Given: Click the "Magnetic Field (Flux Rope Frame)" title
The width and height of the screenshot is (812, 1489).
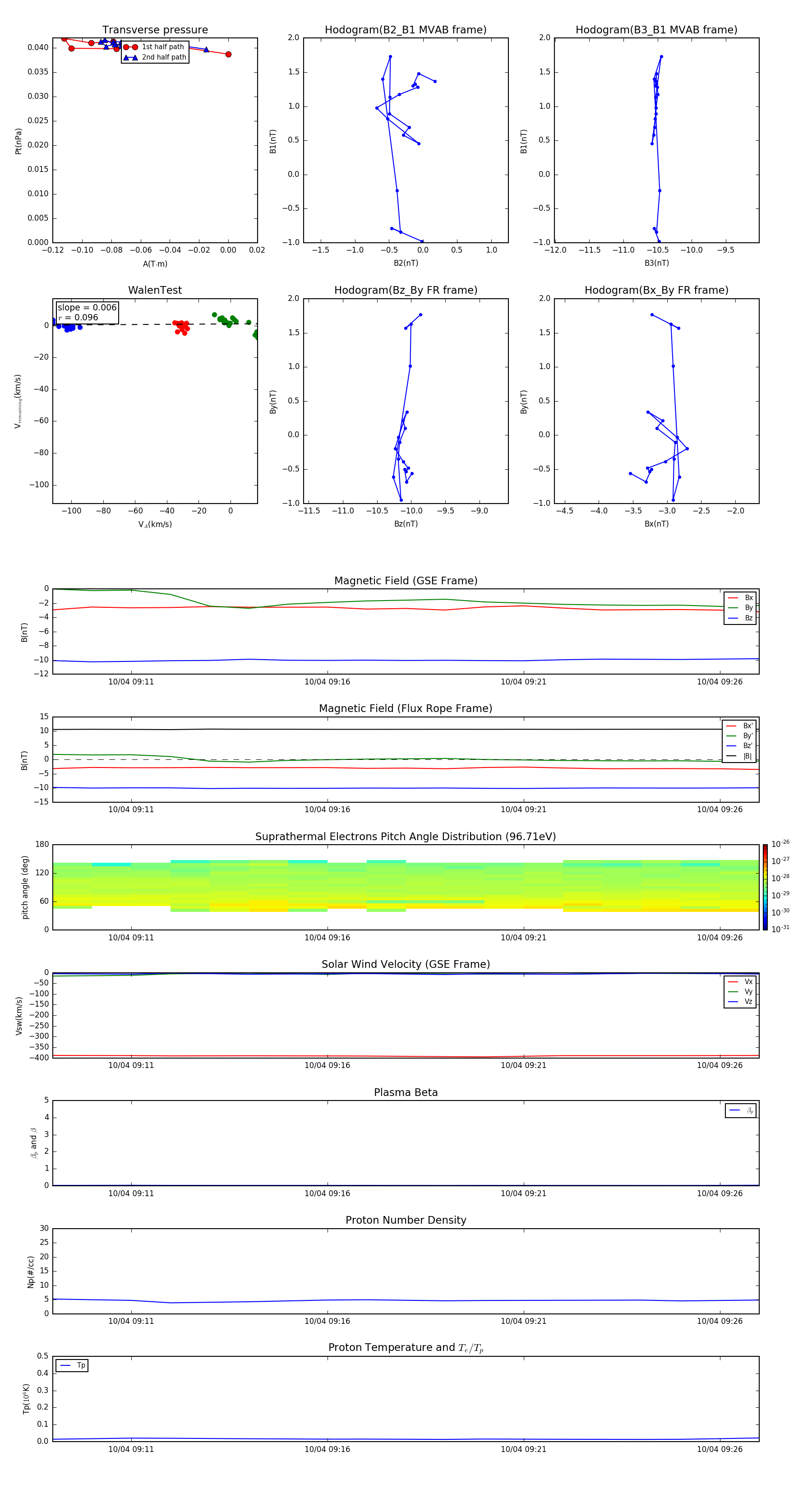Looking at the screenshot, I should coord(406,709).
